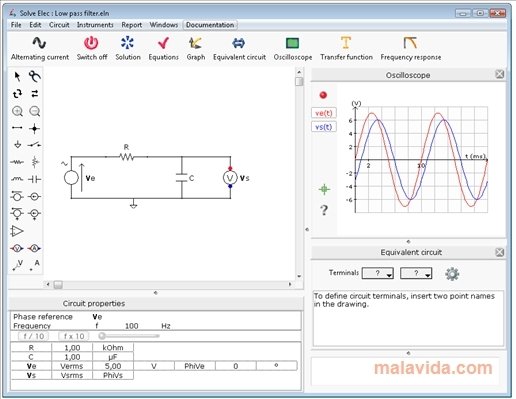Open oscilloscope help question mark
Image resolution: width=516 pixels, height=399 pixels.
pos(324,210)
